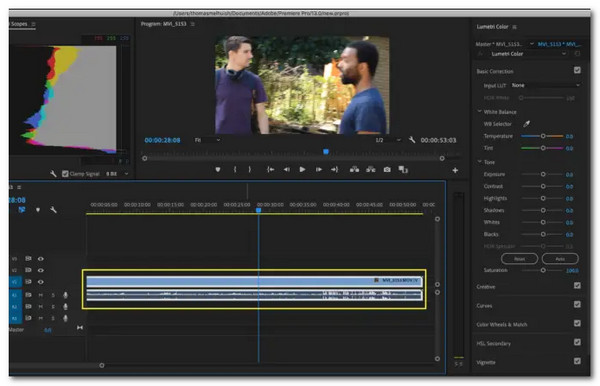Open the scopes bit depth dropdown
The width and height of the screenshot is (600, 386).
pyautogui.click(x=117, y=174)
